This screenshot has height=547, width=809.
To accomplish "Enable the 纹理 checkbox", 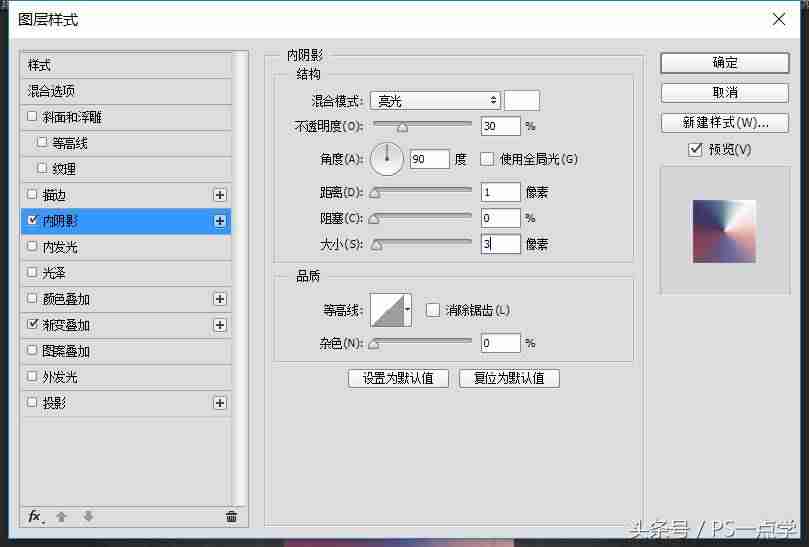I will (42, 168).
